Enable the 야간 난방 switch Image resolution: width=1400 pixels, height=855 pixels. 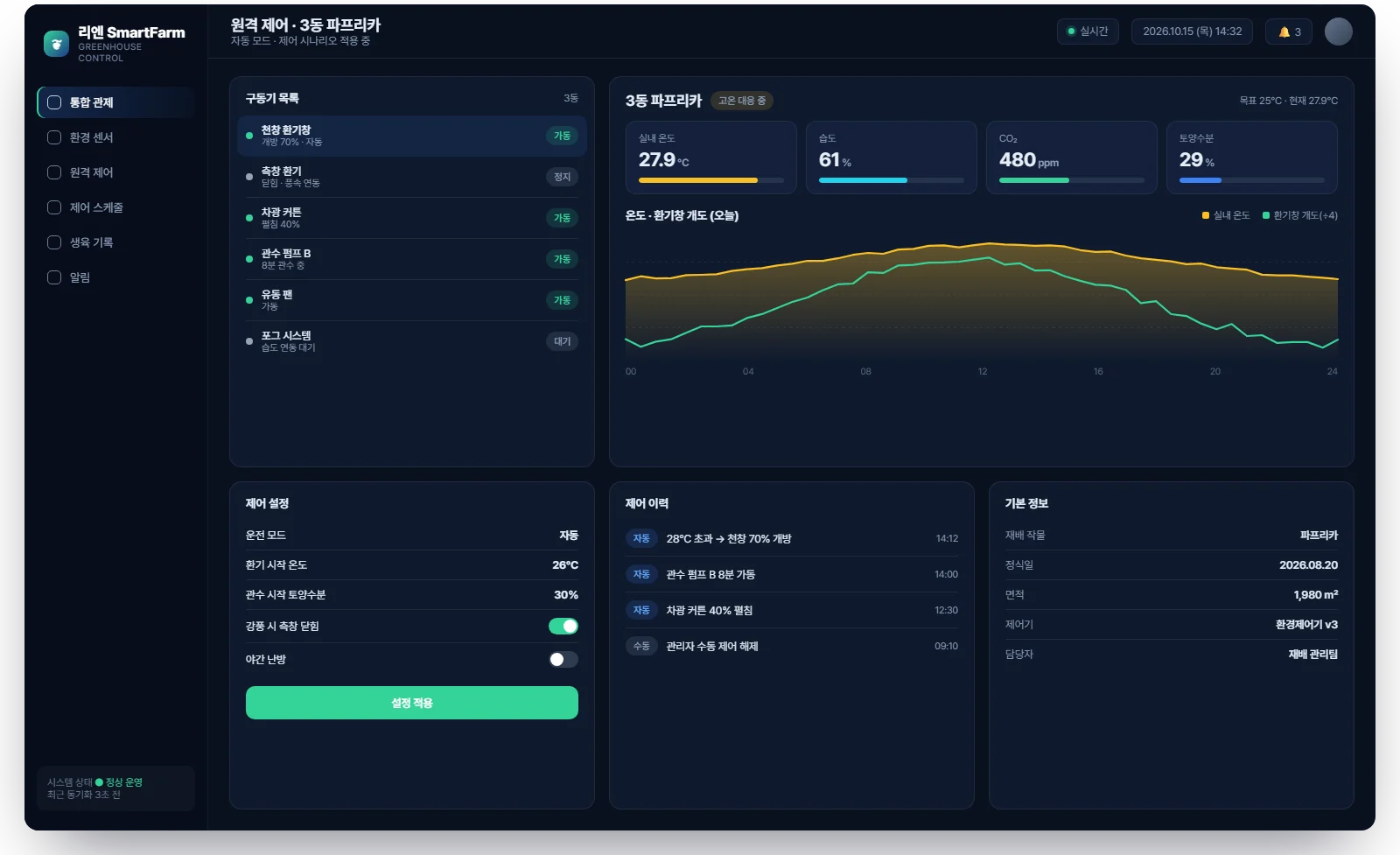pyautogui.click(x=563, y=659)
